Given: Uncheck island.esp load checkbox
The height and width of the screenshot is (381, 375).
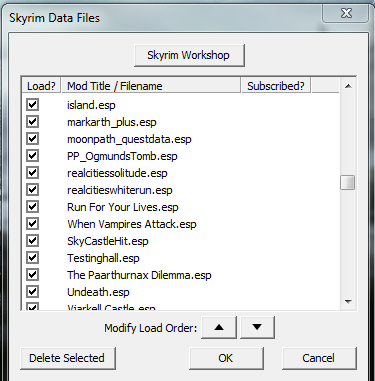Looking at the screenshot, I should pyautogui.click(x=33, y=105).
